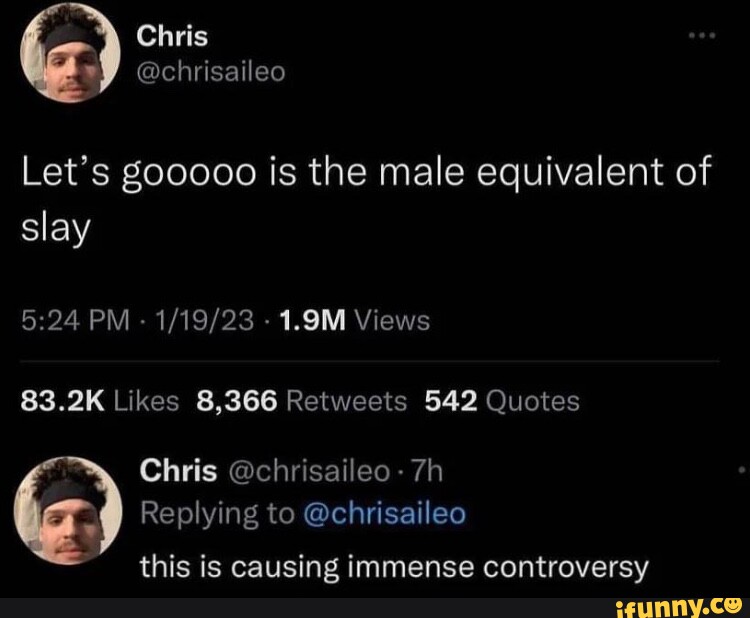
Task: Open the three-dot more options menu
Action: pyautogui.click(x=702, y=35)
